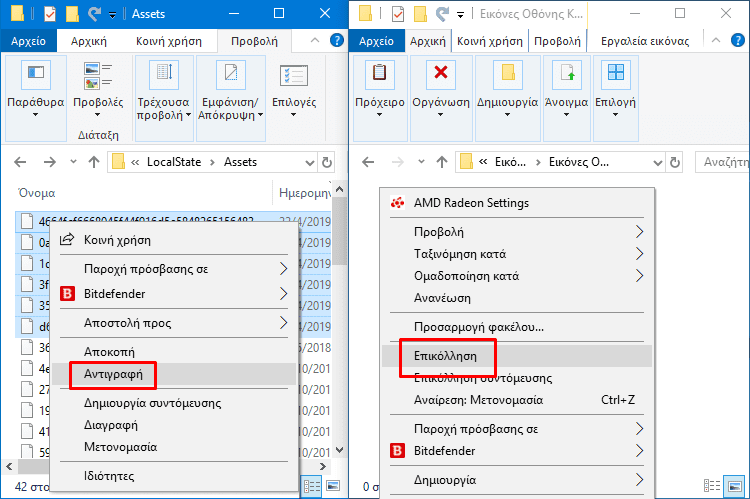Select Αντιγραφή in the context menu

[113, 373]
